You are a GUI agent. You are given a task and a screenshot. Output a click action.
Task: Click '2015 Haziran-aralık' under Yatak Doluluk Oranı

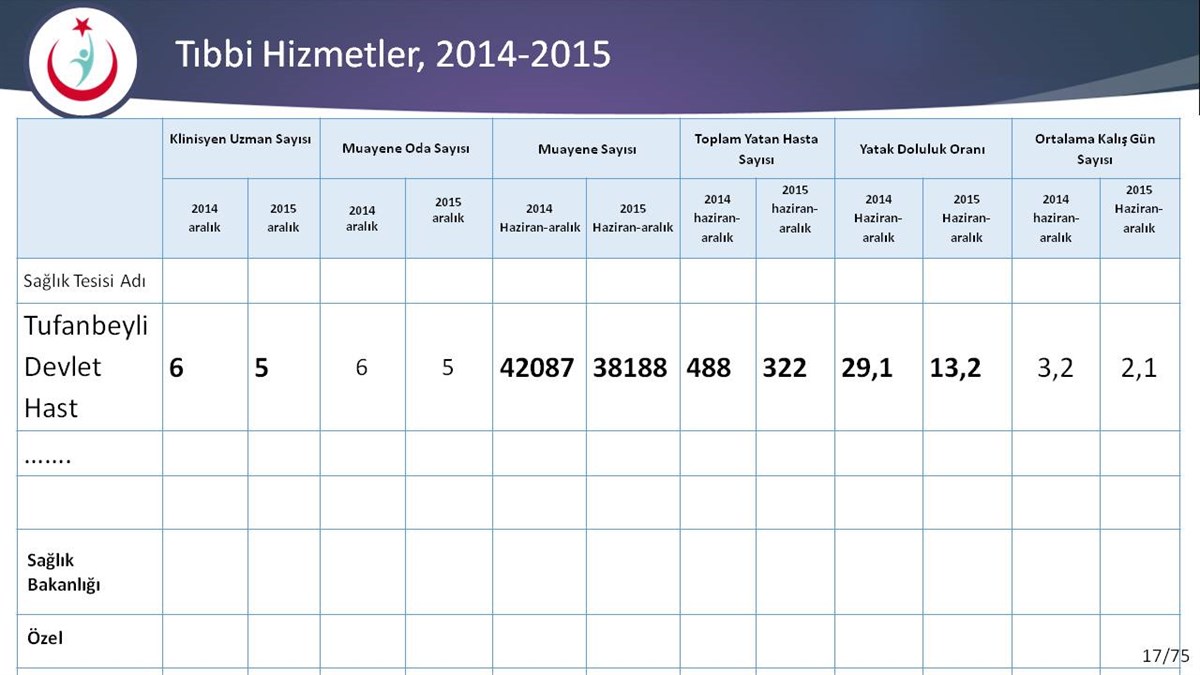pos(966,218)
